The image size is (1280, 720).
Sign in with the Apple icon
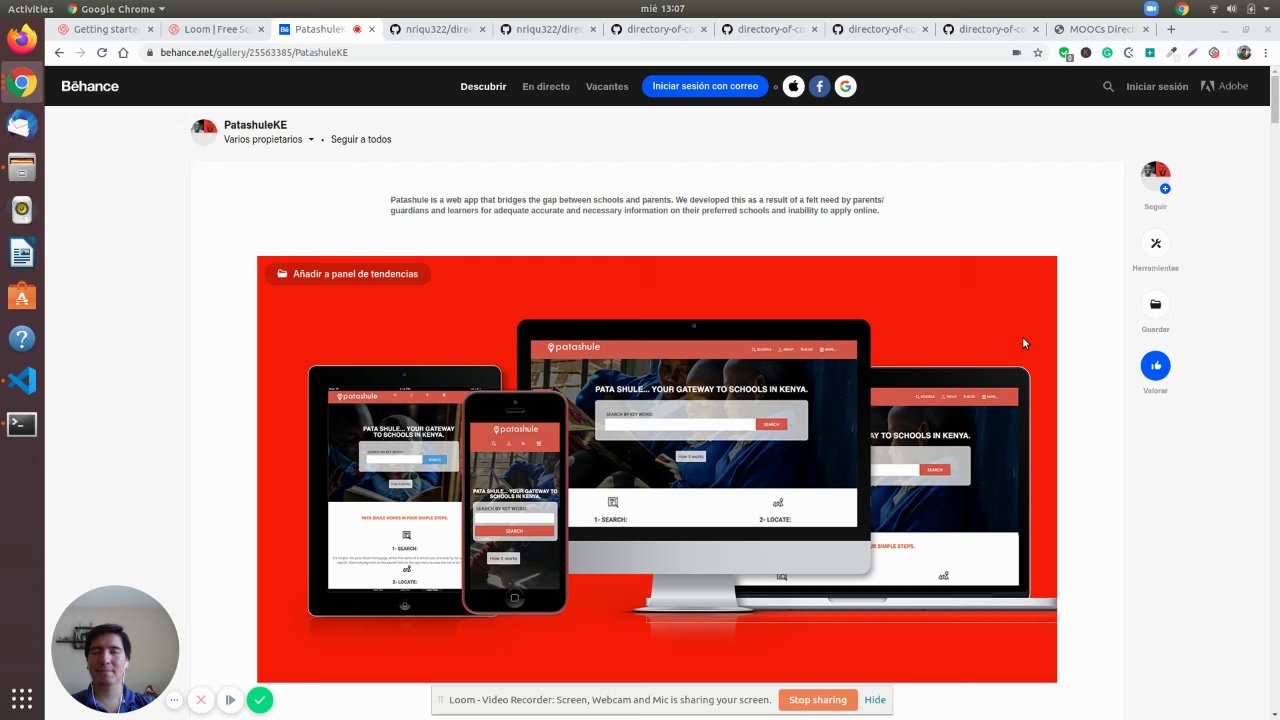click(x=794, y=86)
